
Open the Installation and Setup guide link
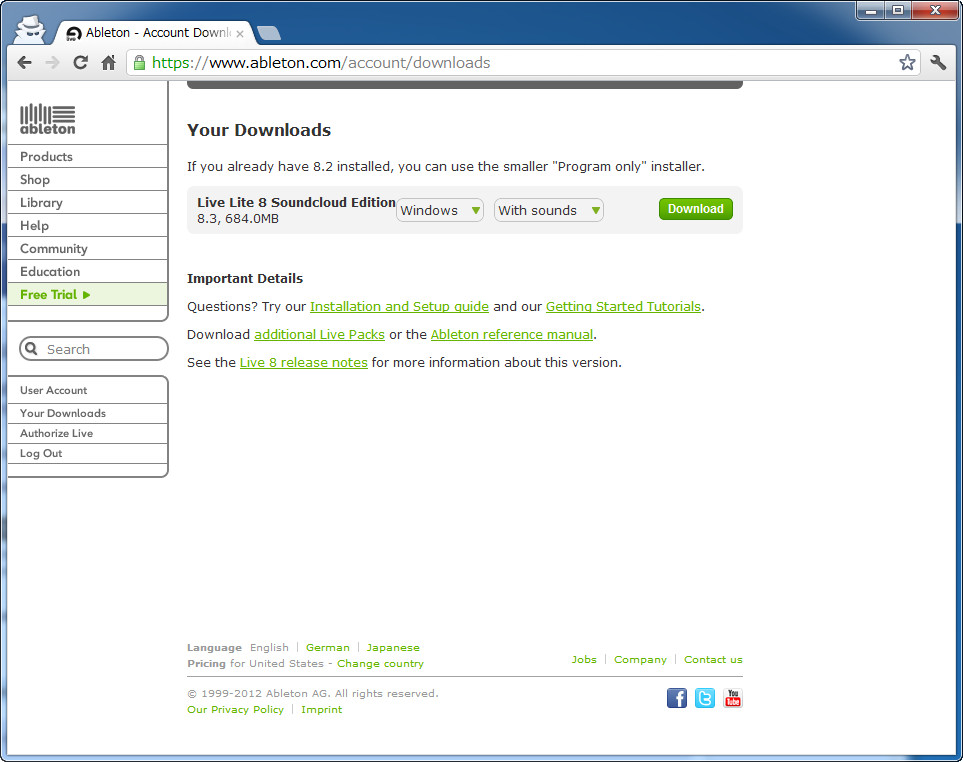pos(399,306)
